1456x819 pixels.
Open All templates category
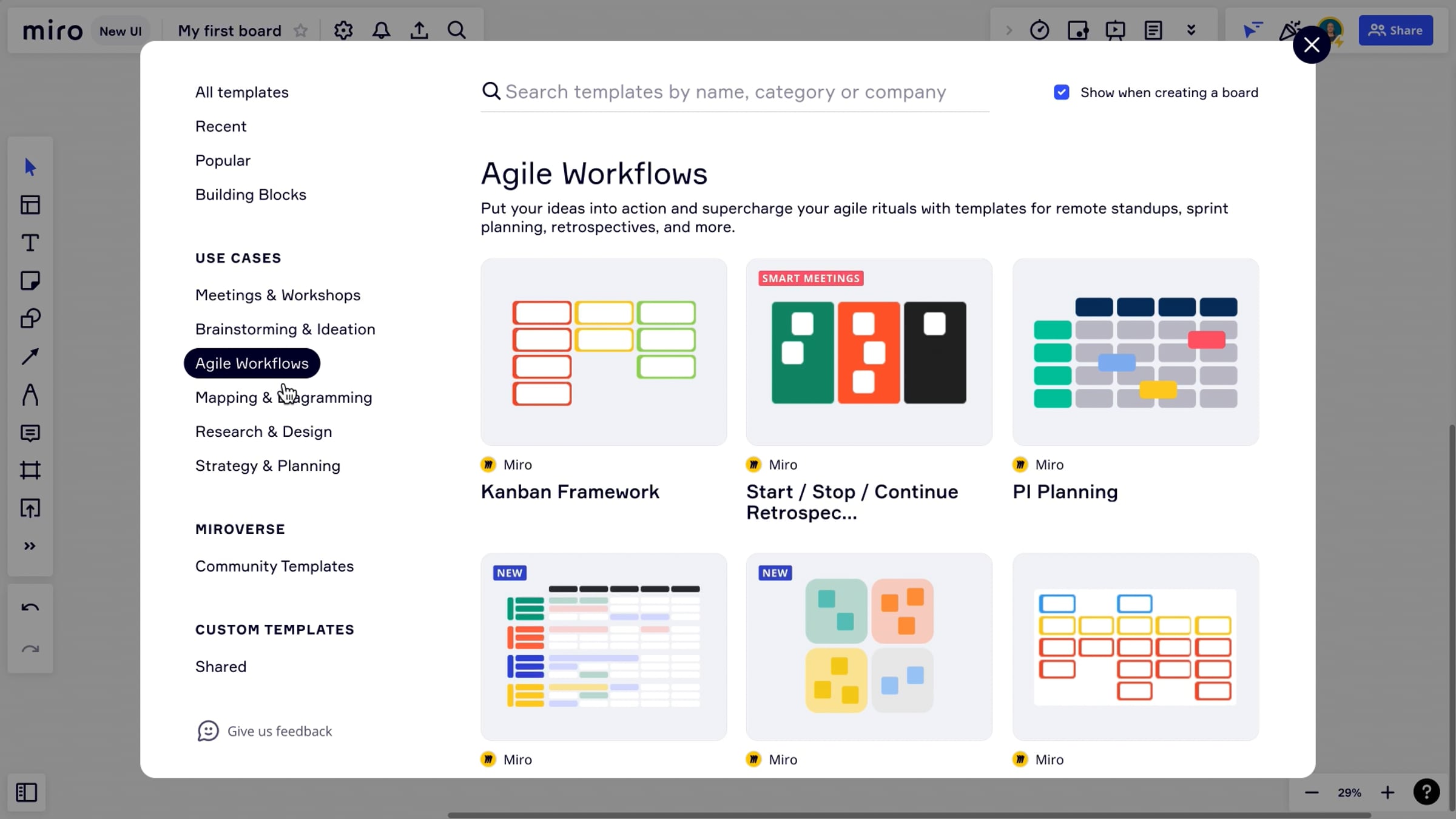click(242, 92)
